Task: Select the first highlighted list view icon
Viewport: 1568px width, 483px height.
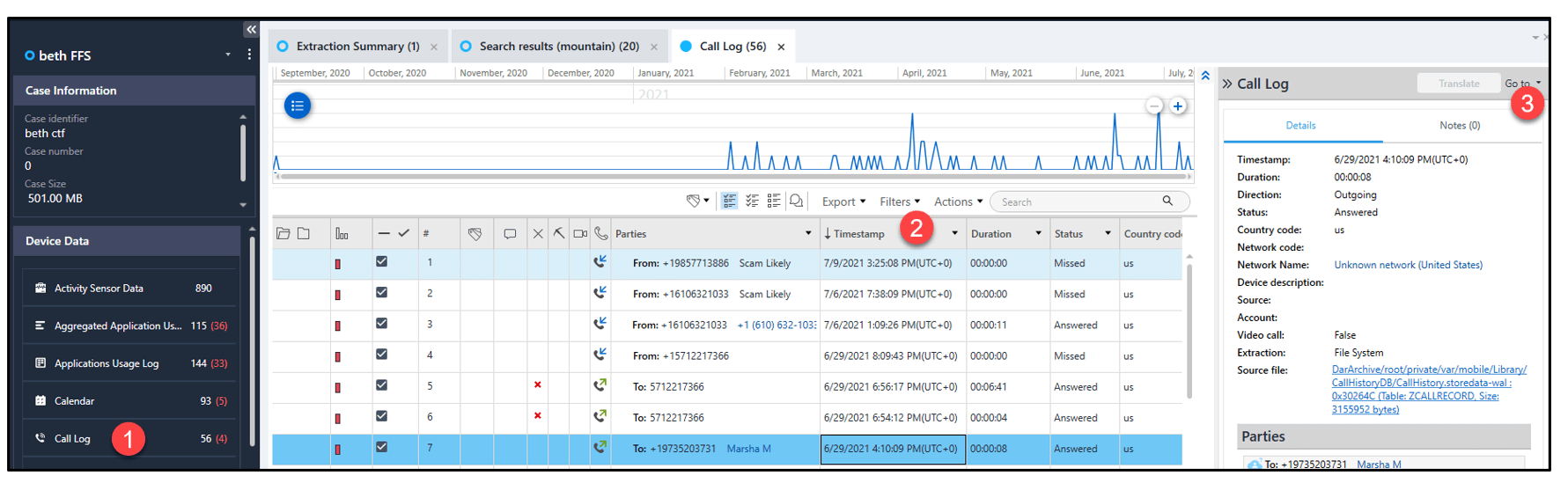Action: point(730,201)
